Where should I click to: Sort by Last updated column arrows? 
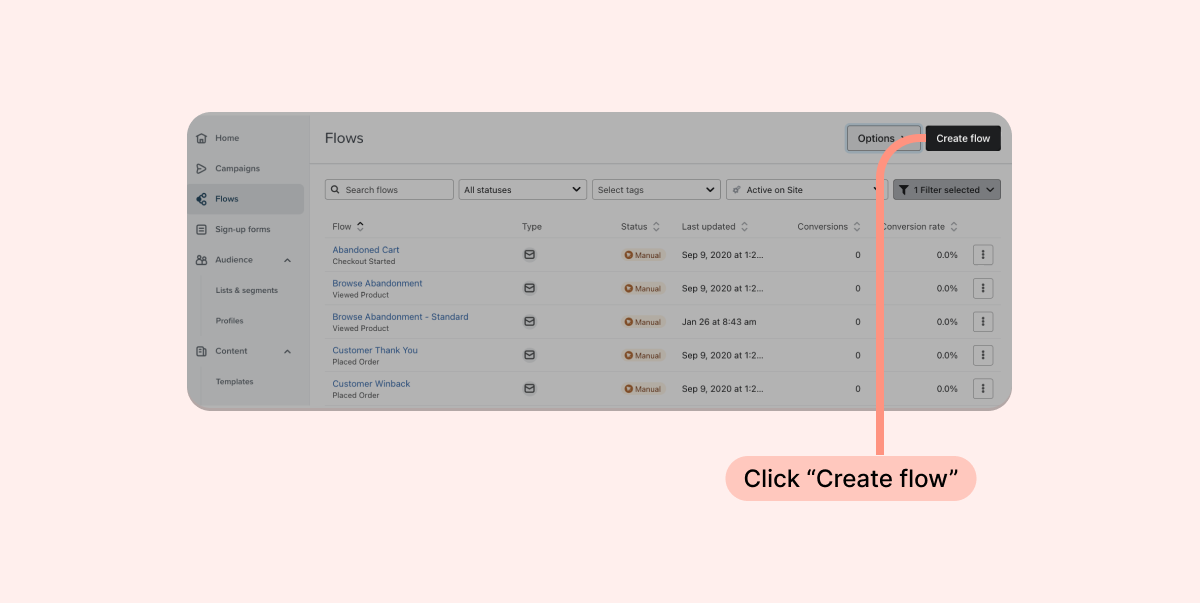pyautogui.click(x=744, y=227)
